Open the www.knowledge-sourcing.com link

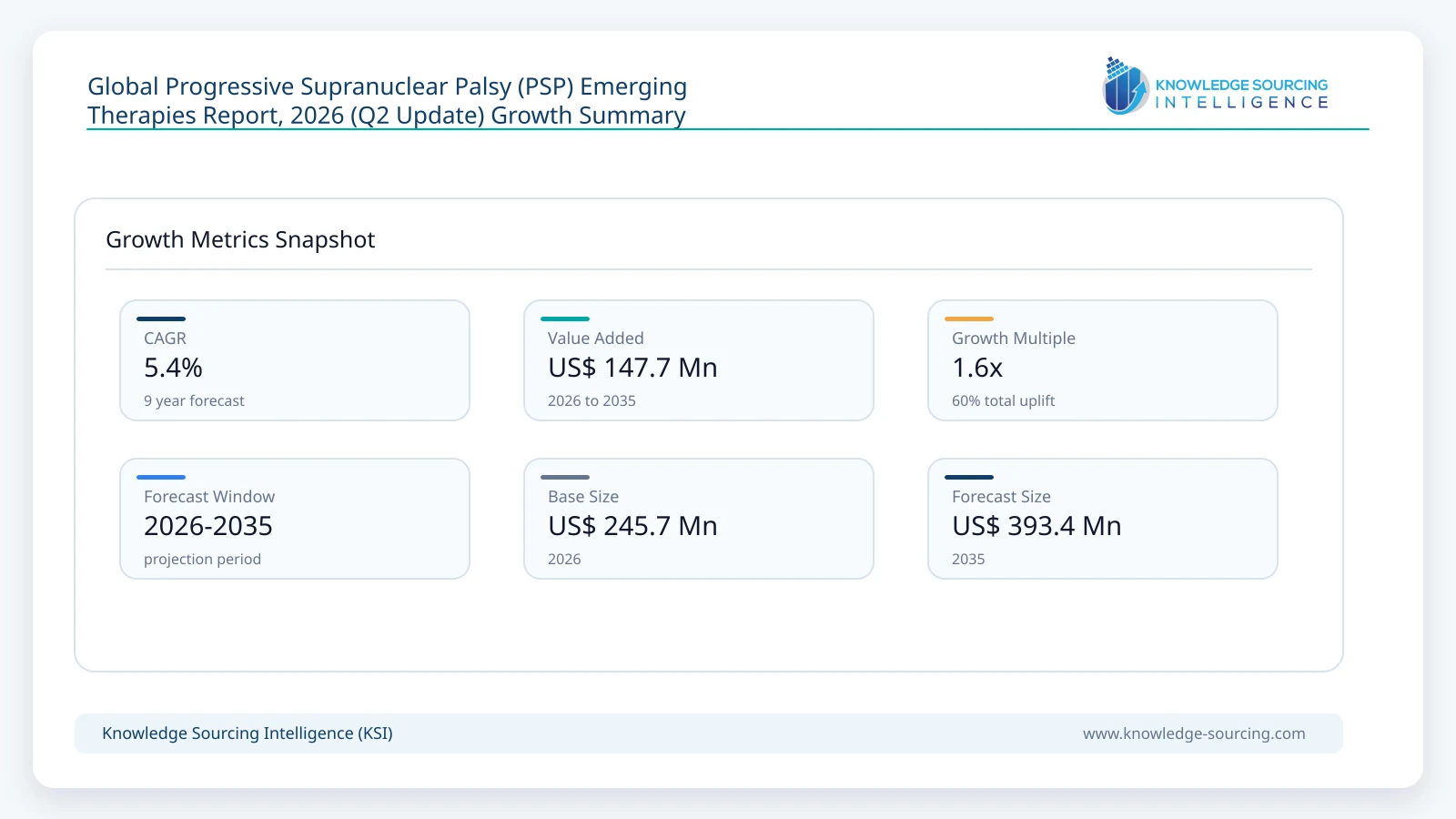click(1194, 733)
